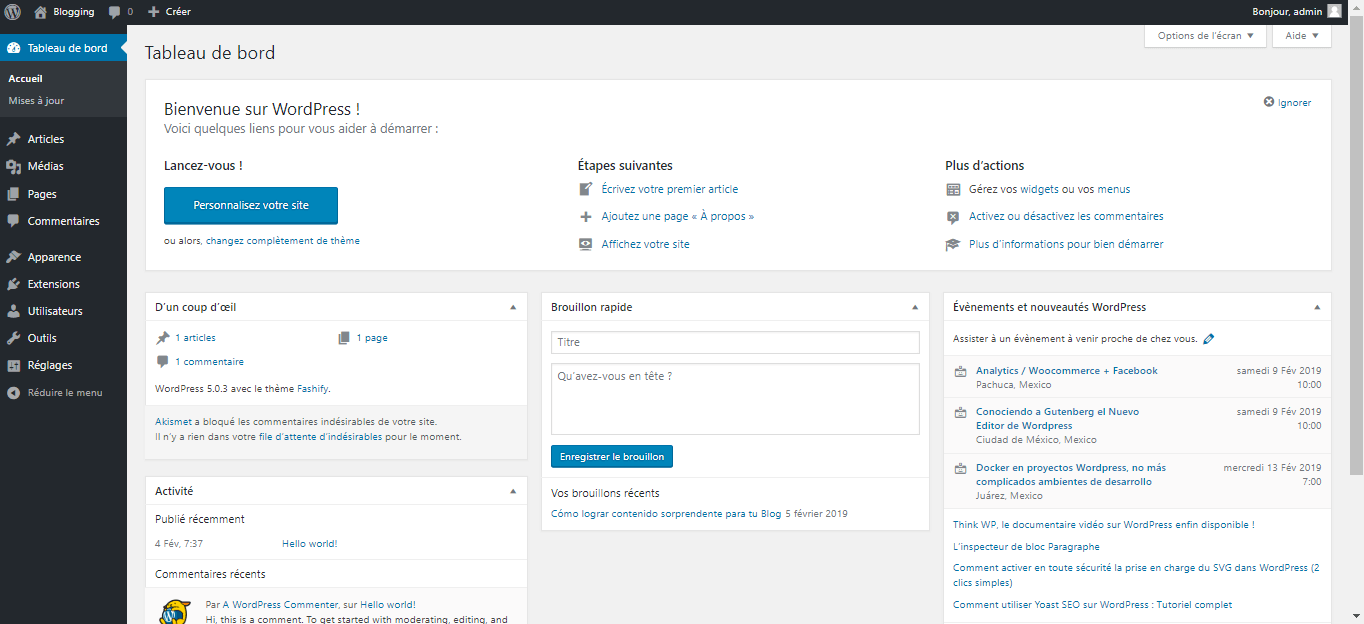Open the Think WP documentary news link
Screen dimensions: 1364x624
[x=1103, y=524]
